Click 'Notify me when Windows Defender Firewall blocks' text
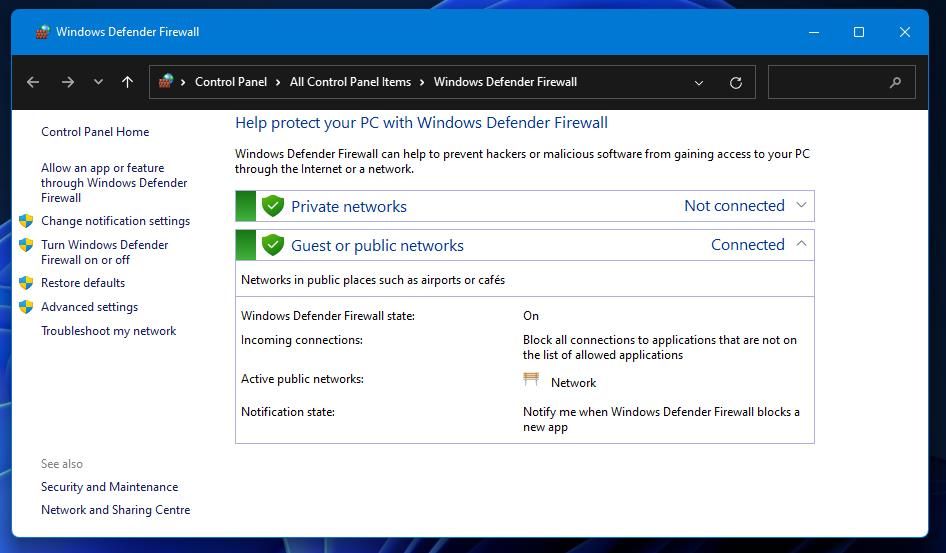The height and width of the screenshot is (553, 946). [661, 419]
